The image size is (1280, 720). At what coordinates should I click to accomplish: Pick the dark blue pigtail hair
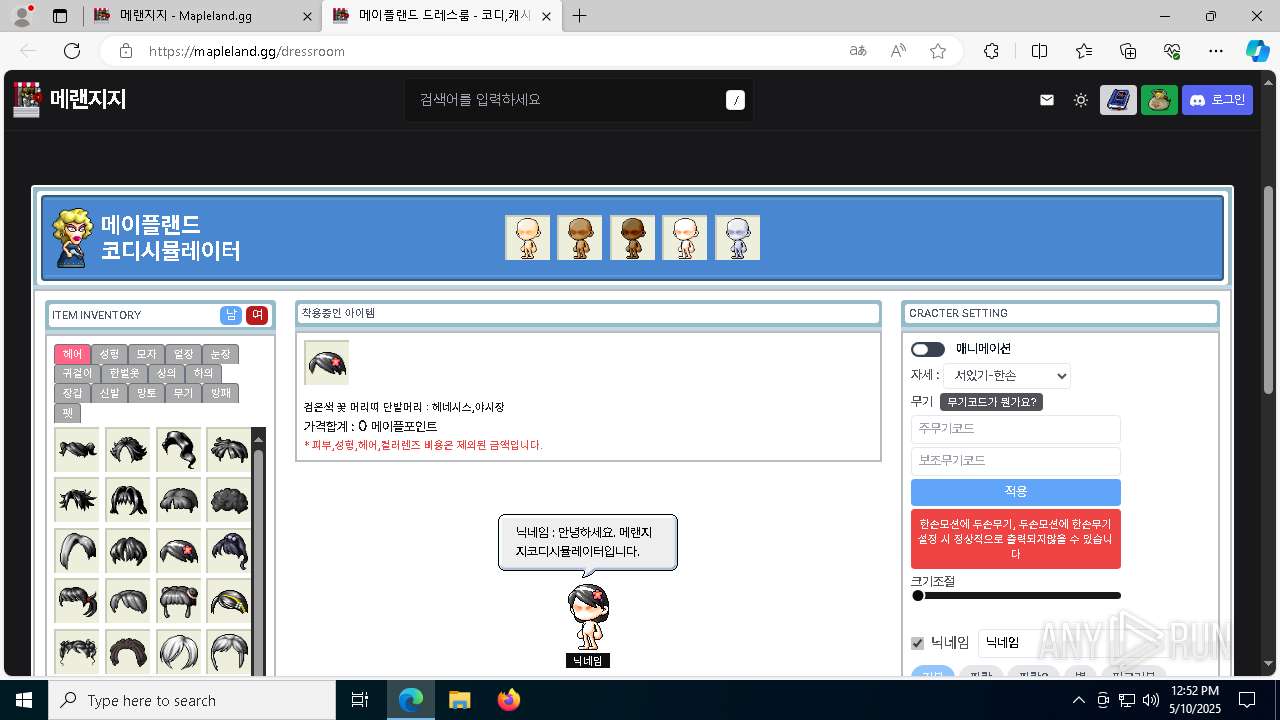click(229, 550)
